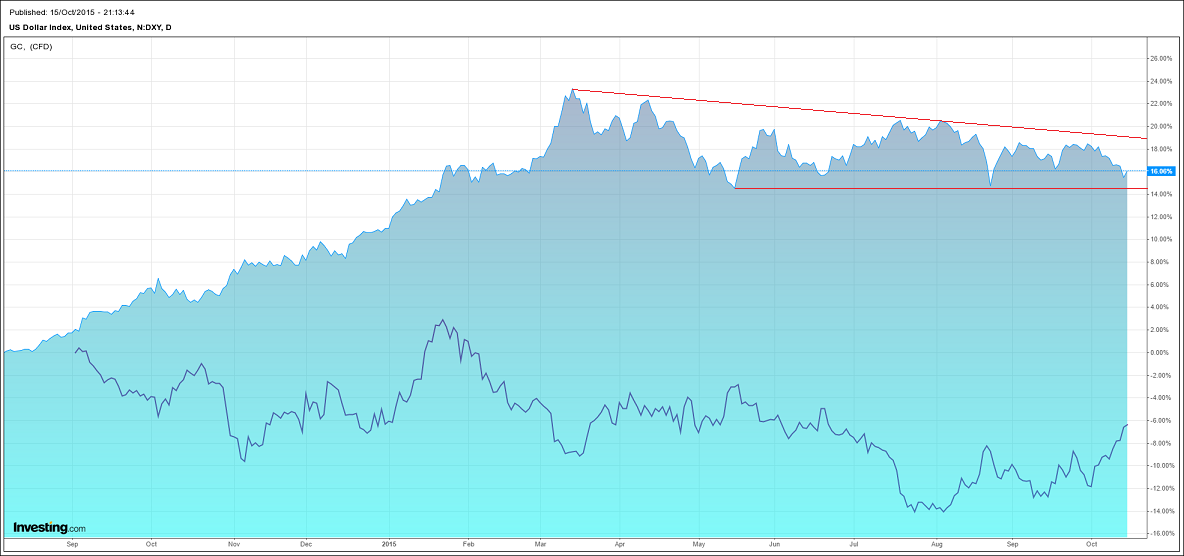Click the Sep label at left of axis
The height and width of the screenshot is (556, 1184).
point(72,543)
